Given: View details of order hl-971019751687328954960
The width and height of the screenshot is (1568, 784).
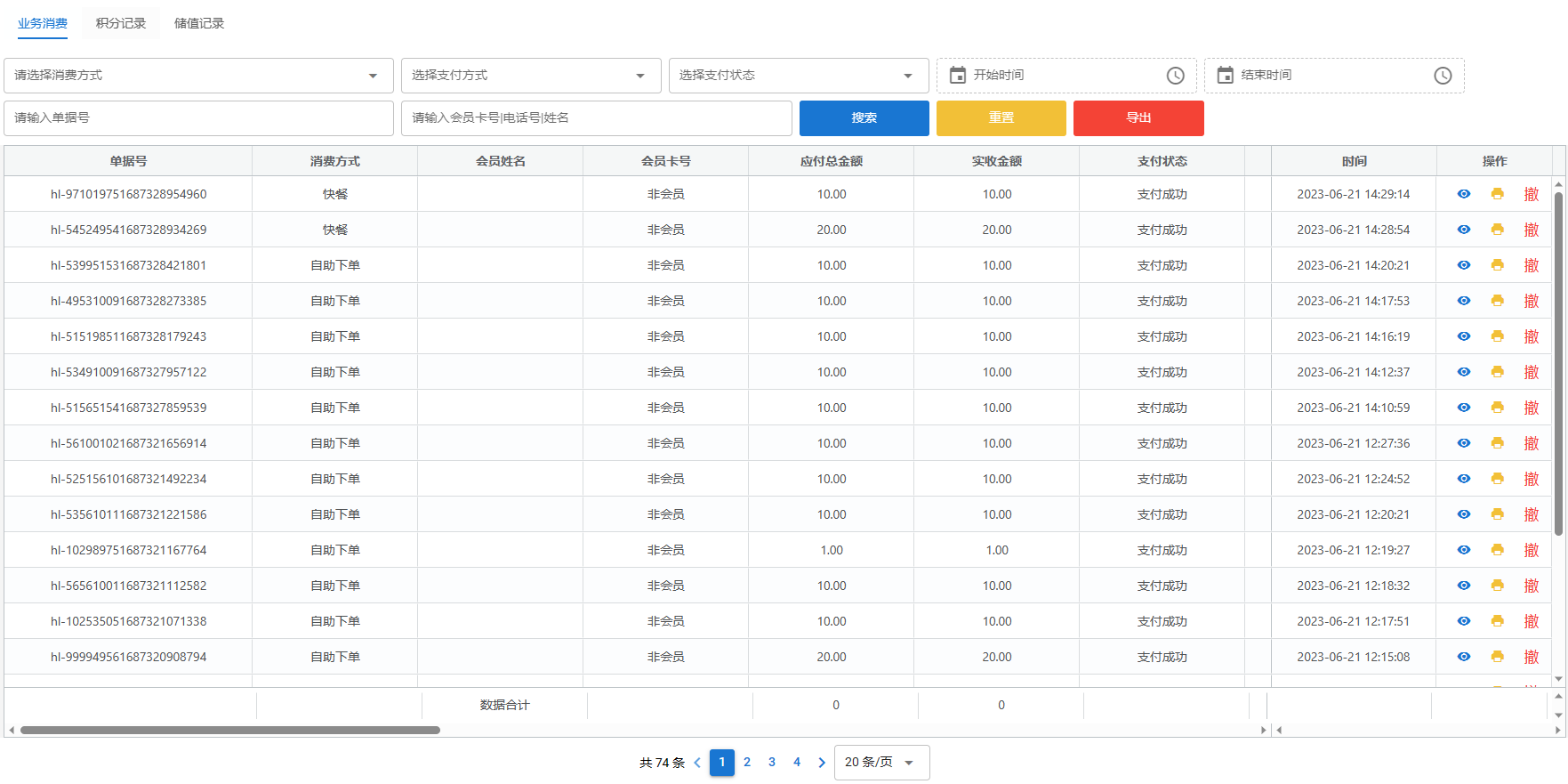Looking at the screenshot, I should tap(1463, 194).
